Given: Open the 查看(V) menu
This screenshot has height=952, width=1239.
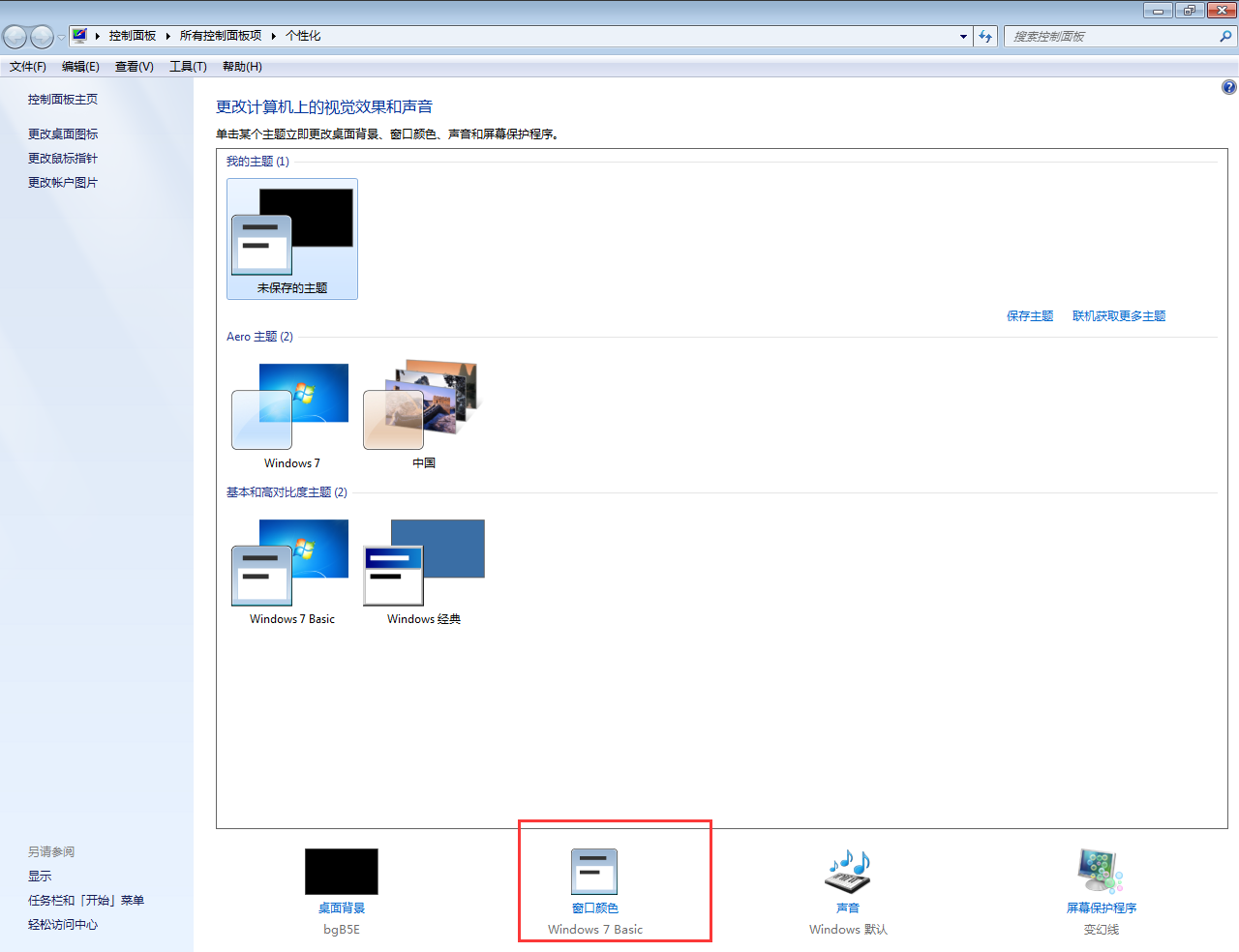Looking at the screenshot, I should (x=135, y=67).
